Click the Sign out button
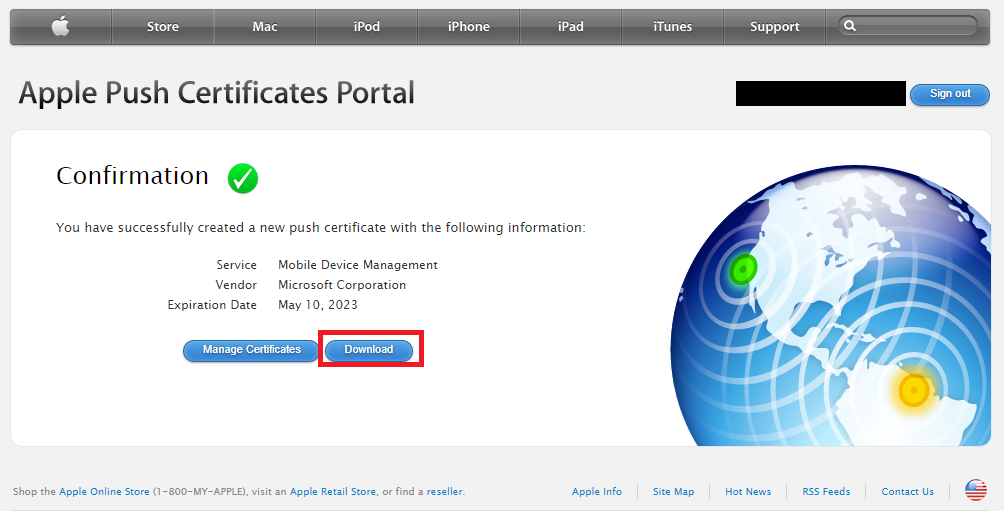The image size is (1004, 511). pyautogui.click(x=950, y=93)
